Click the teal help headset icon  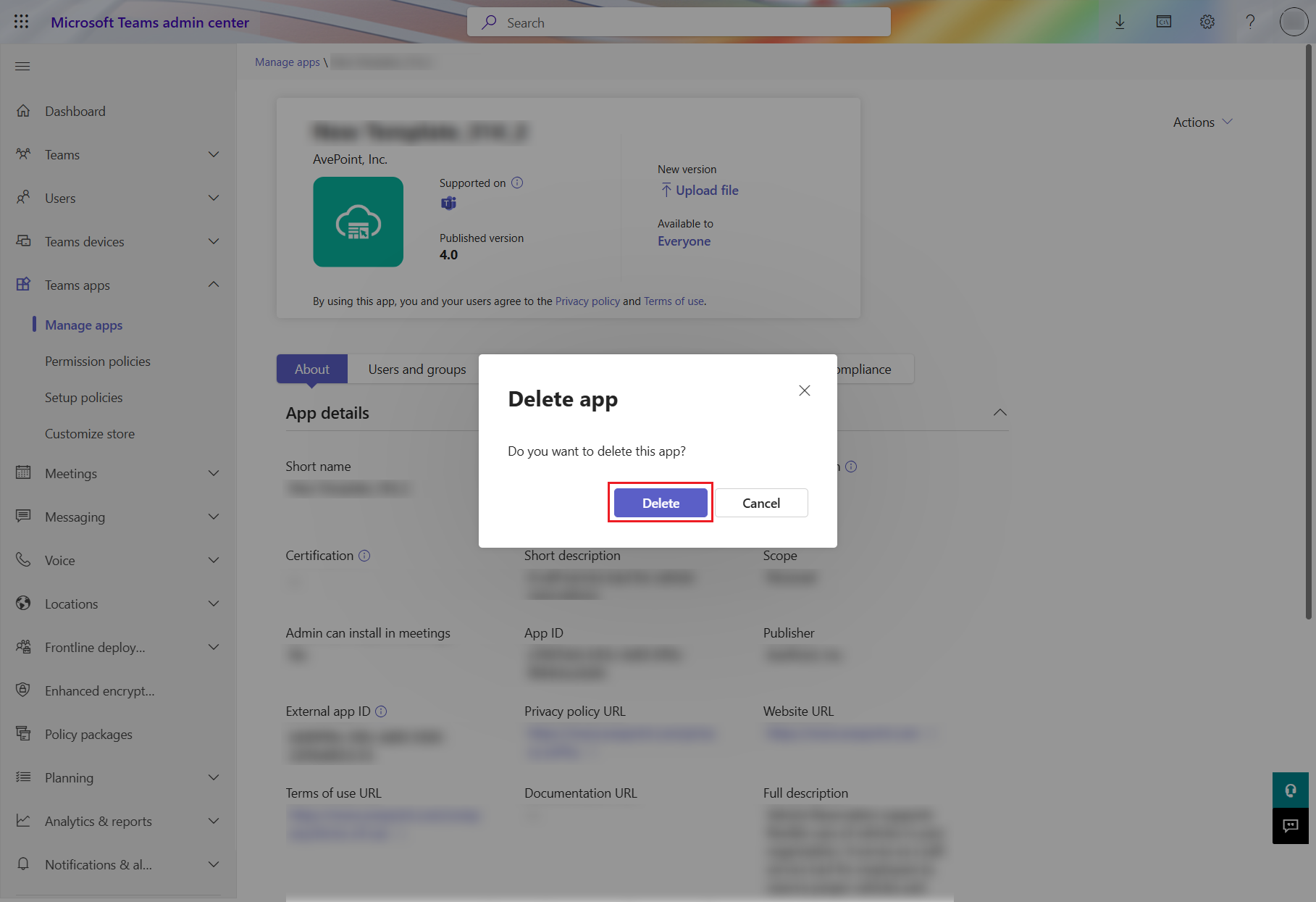(x=1290, y=790)
